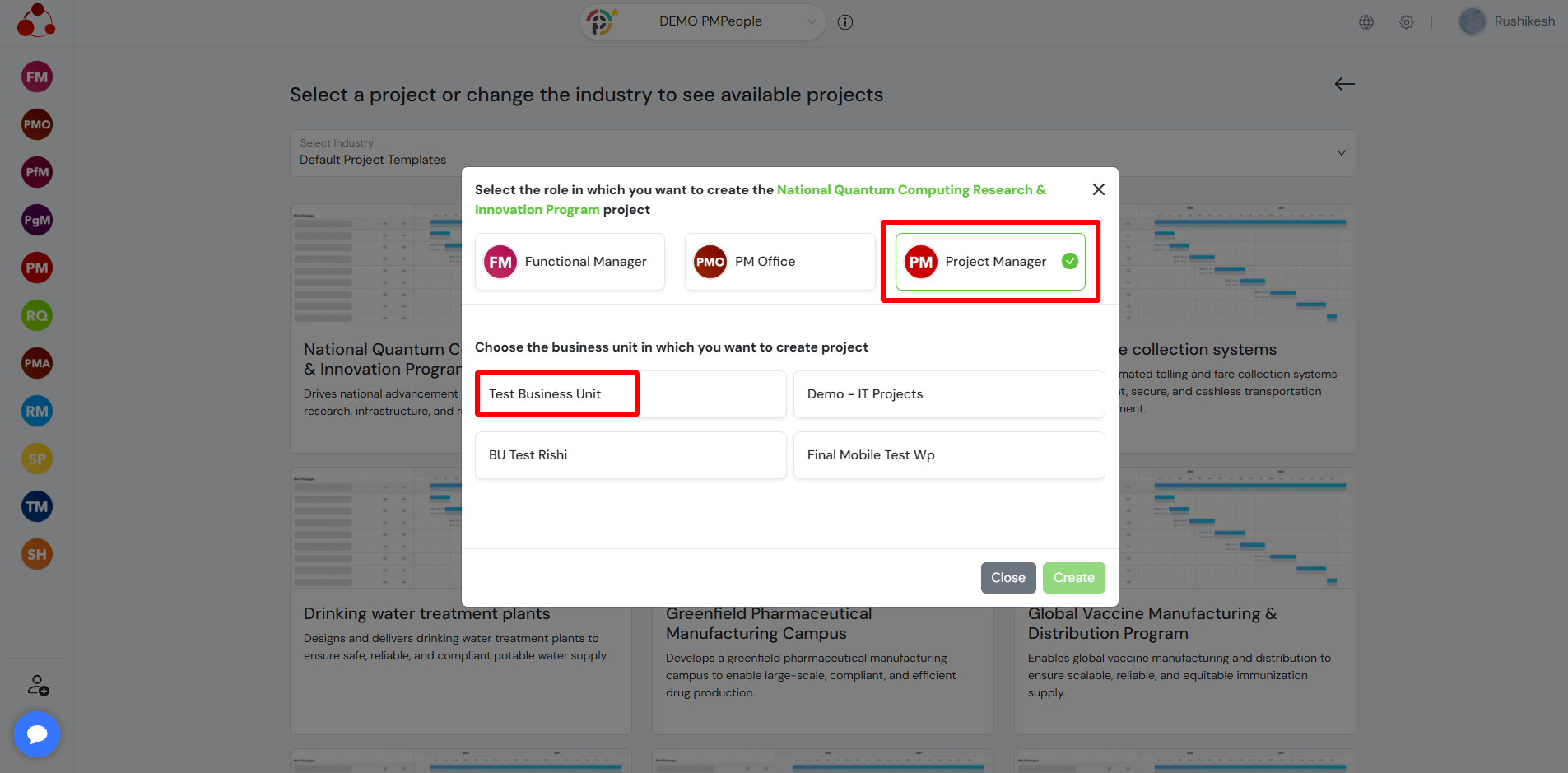
Task: Click the globe language icon
Action: click(x=1366, y=22)
